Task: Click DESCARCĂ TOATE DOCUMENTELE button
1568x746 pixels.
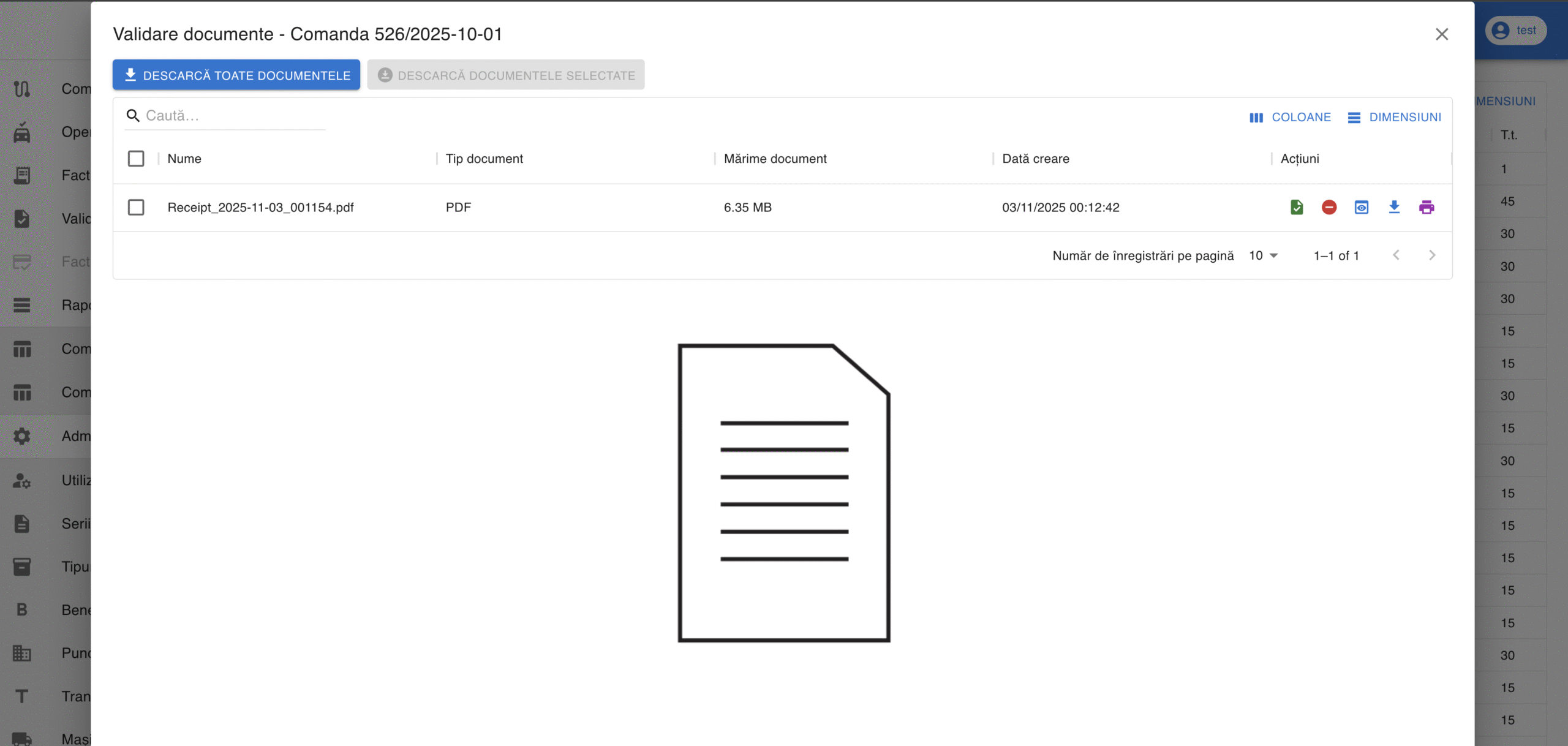Action: point(236,75)
